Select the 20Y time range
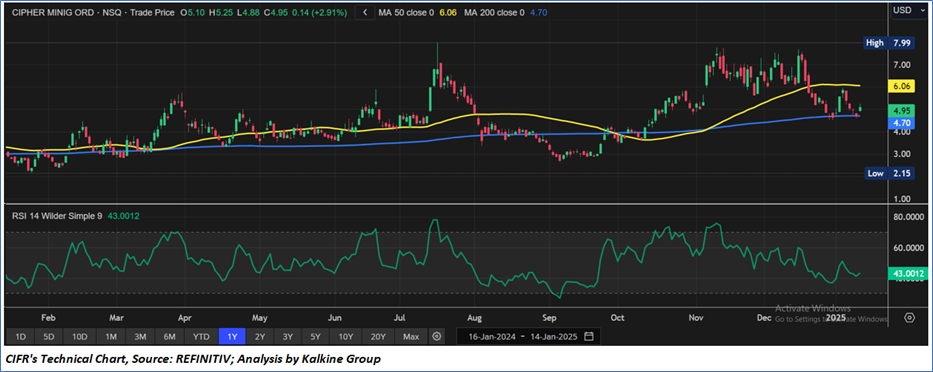This screenshot has width=933, height=372. point(378,337)
